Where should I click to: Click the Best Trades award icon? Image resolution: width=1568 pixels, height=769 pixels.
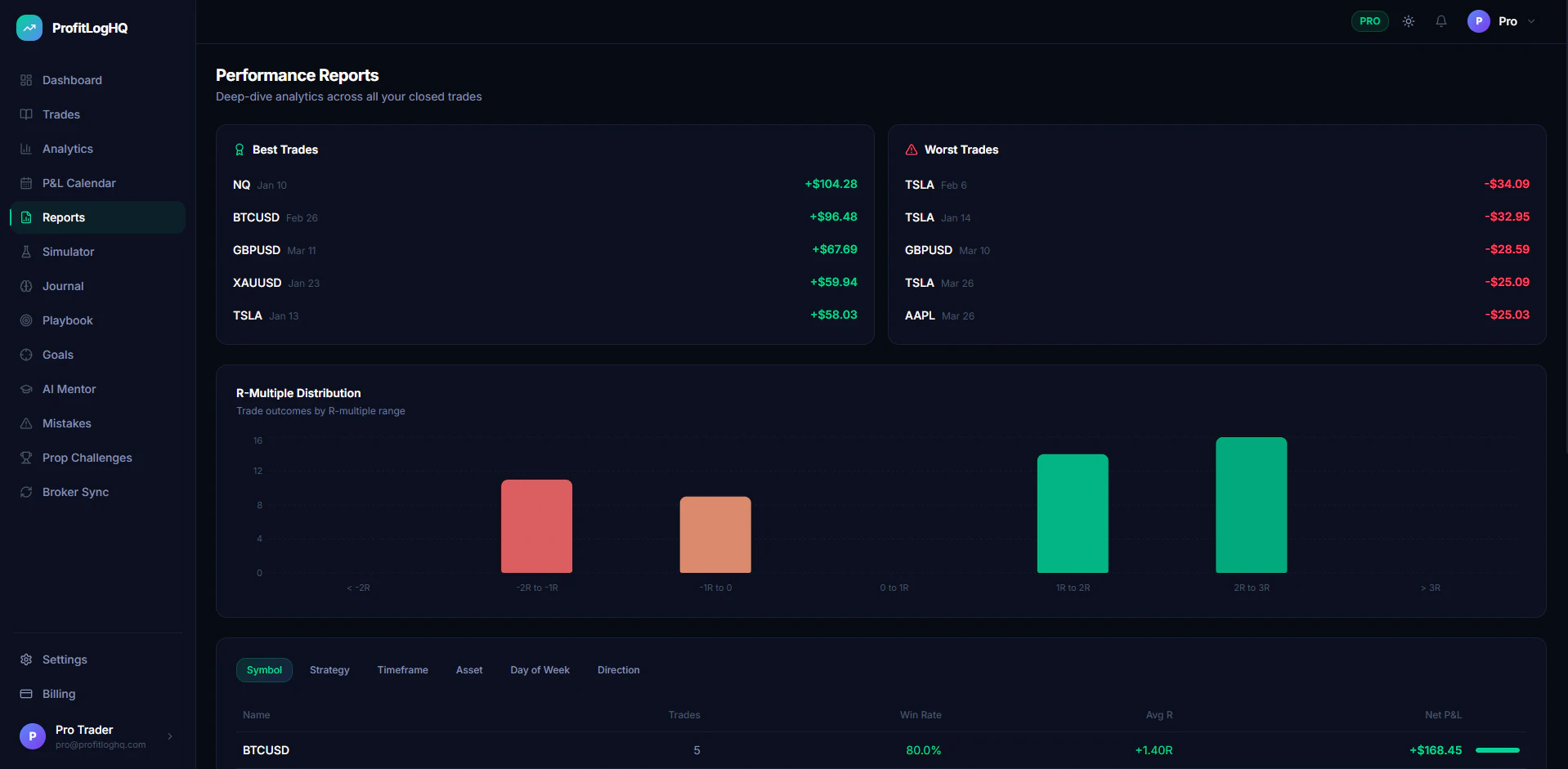coord(240,150)
